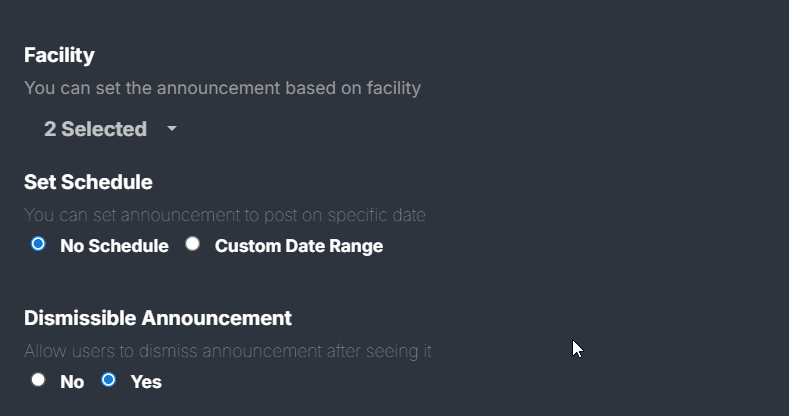Select the "No" radio under Dismissible Announcement
789x416 pixels.
coord(38,380)
